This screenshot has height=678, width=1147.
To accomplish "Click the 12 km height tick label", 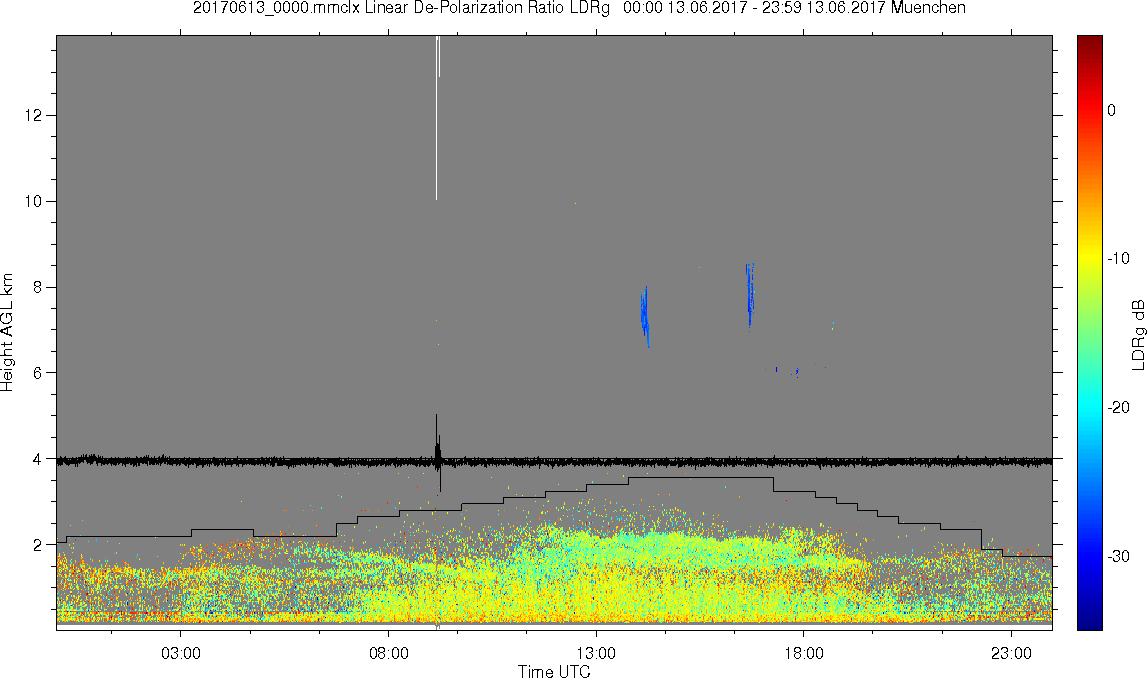I will (32, 116).
